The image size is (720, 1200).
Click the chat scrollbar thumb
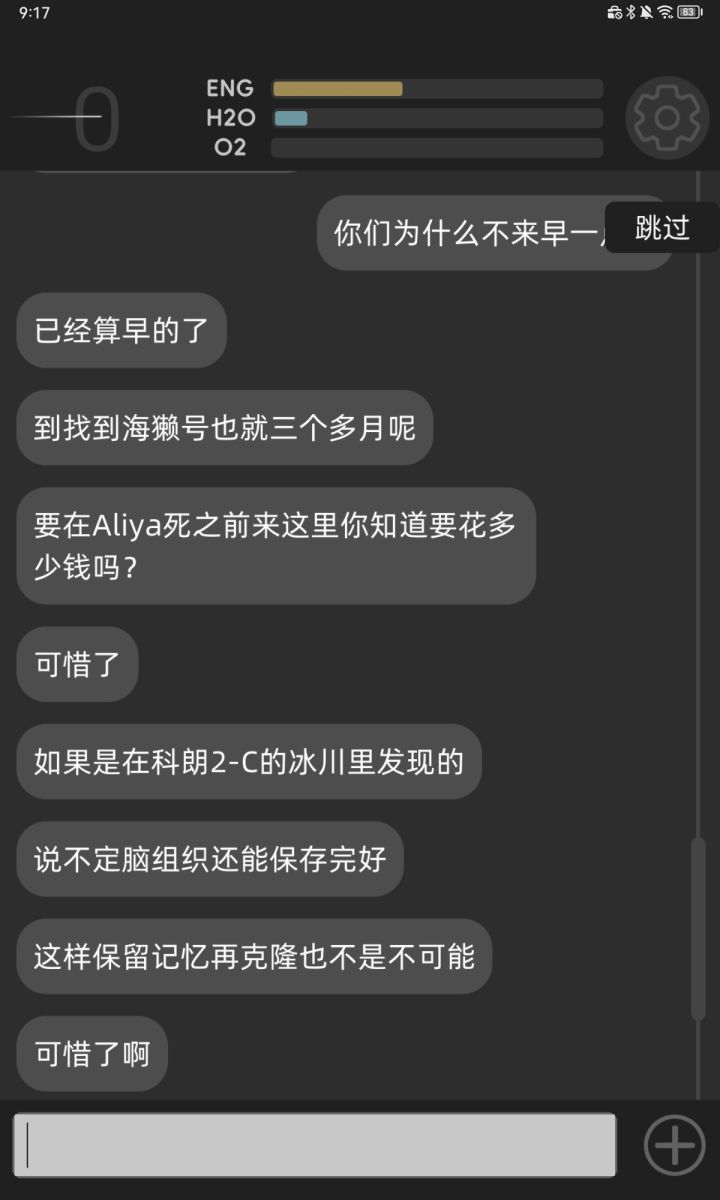click(x=698, y=929)
